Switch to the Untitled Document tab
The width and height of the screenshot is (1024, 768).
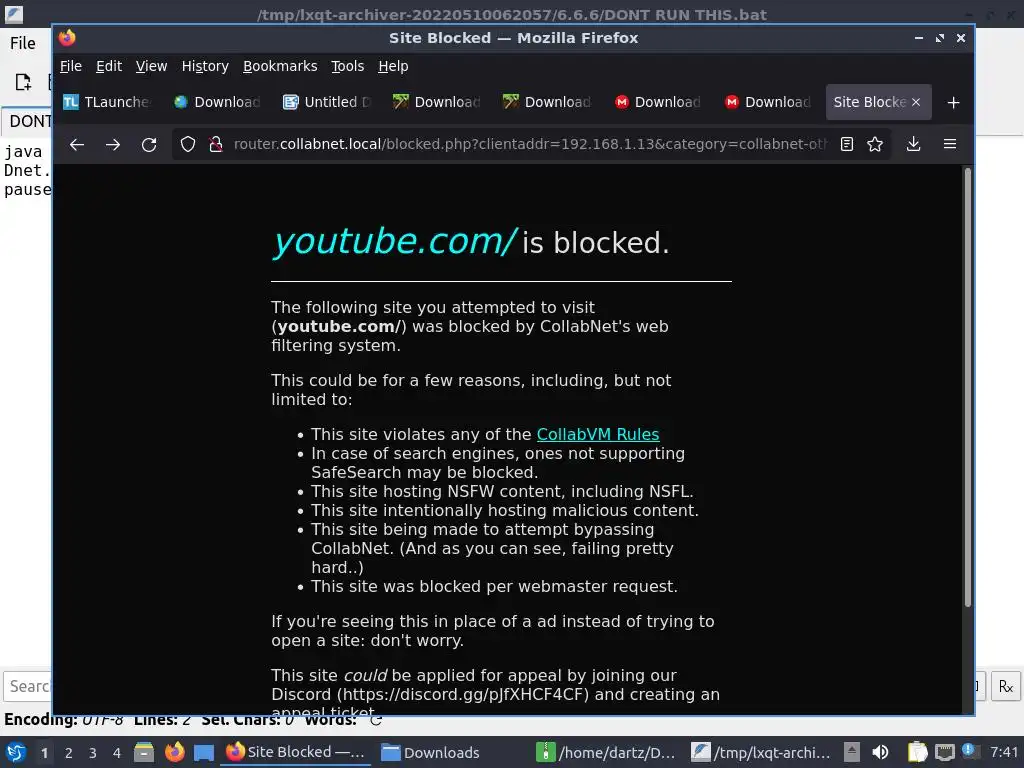tap(327, 102)
